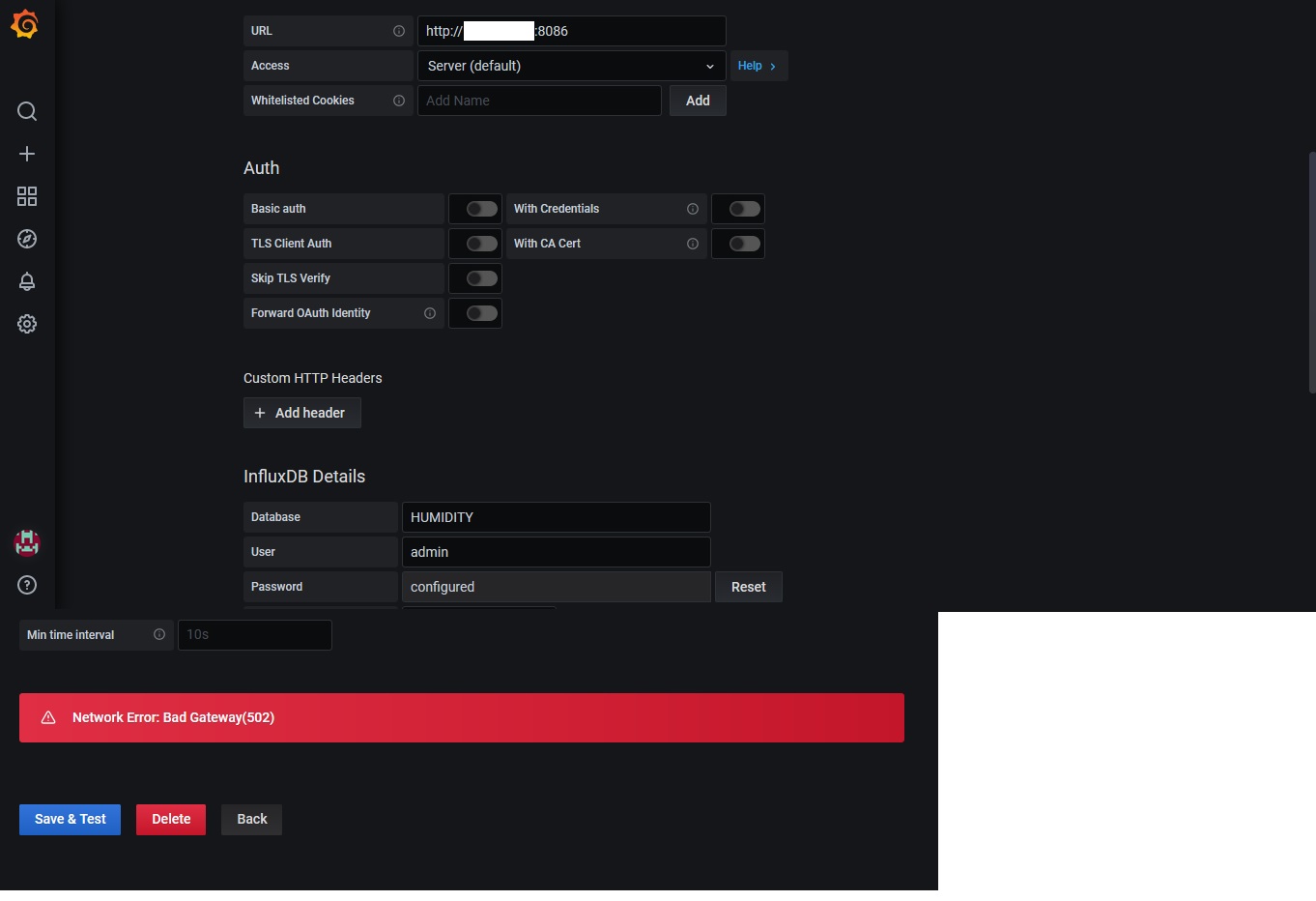Click warning triangle in error banner
This screenshot has width=1316, height=901.
pos(48,717)
